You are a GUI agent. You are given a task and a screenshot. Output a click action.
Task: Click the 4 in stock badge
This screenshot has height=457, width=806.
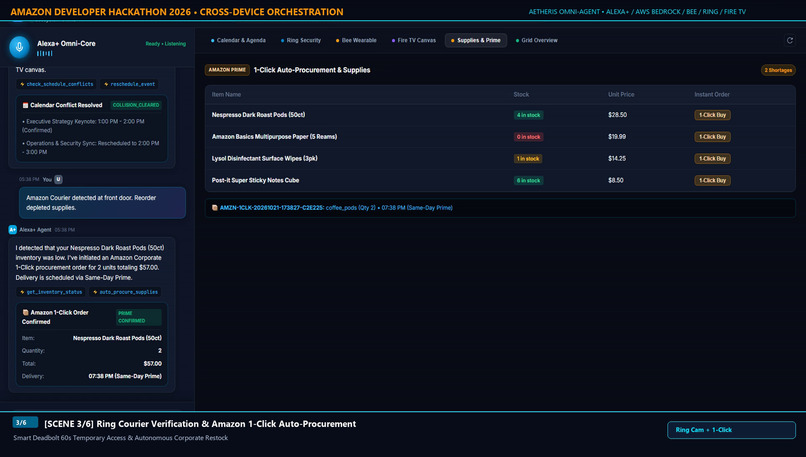click(528, 115)
